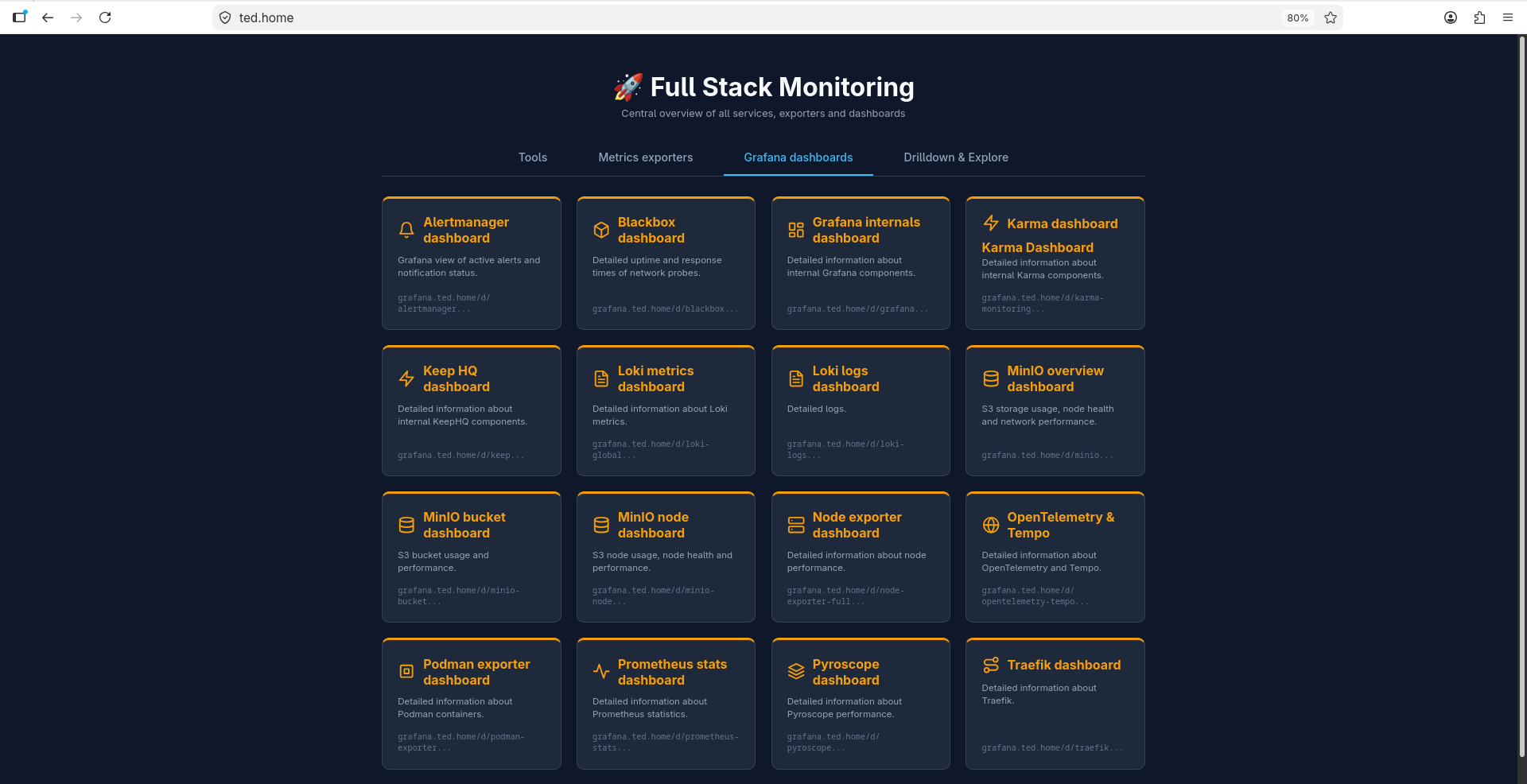Click the grafana.ted.home/d/minio... URL on MinIO overview
Screen dimensions: 1527x784
(1047, 456)
